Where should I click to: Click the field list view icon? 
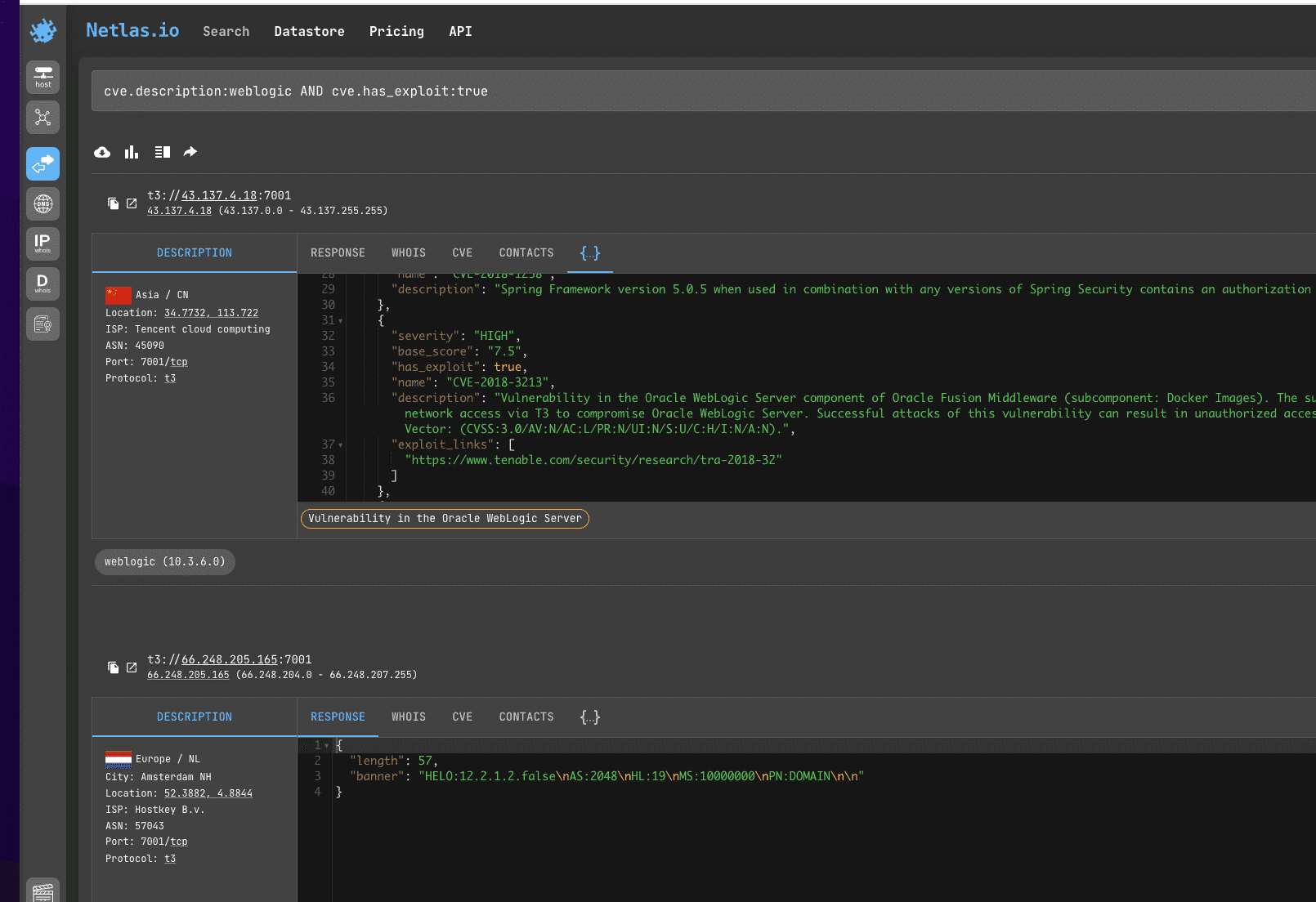point(162,152)
